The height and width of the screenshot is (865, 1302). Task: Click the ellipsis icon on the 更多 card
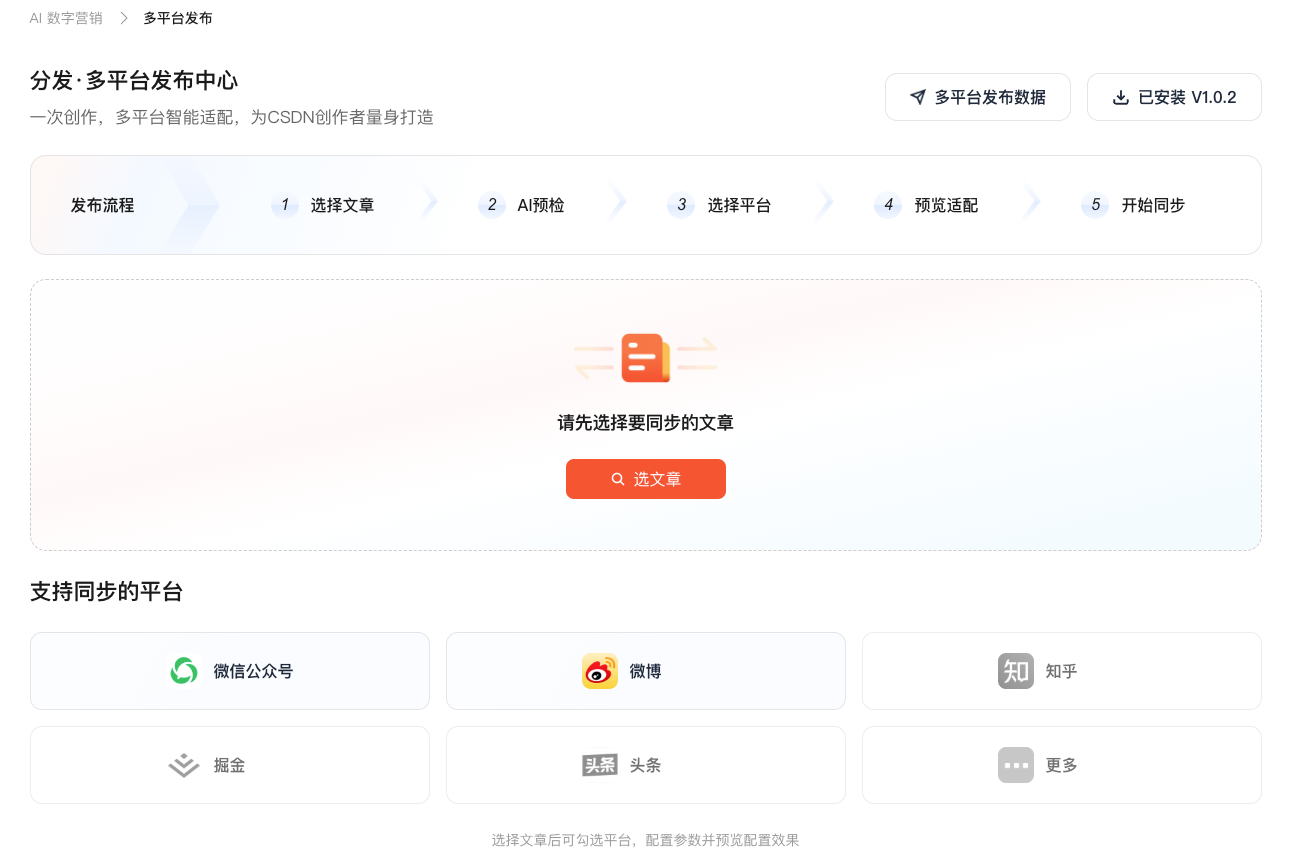coord(1015,765)
